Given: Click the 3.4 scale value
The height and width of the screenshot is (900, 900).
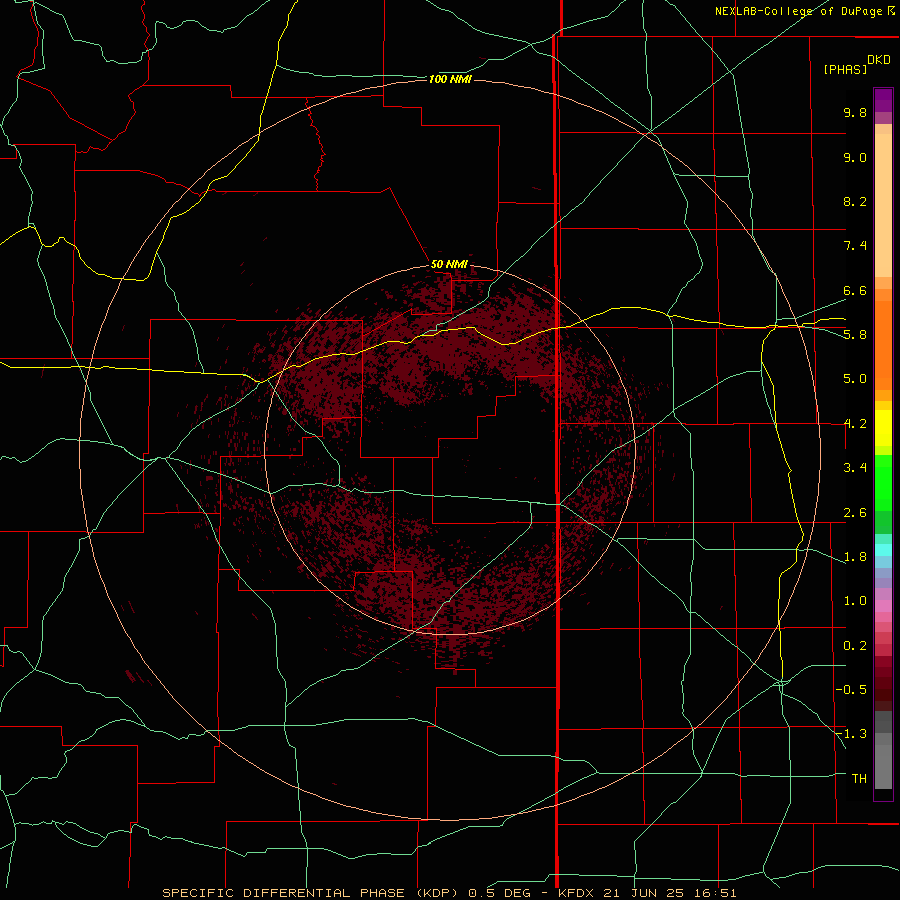Looking at the screenshot, I should [855, 468].
